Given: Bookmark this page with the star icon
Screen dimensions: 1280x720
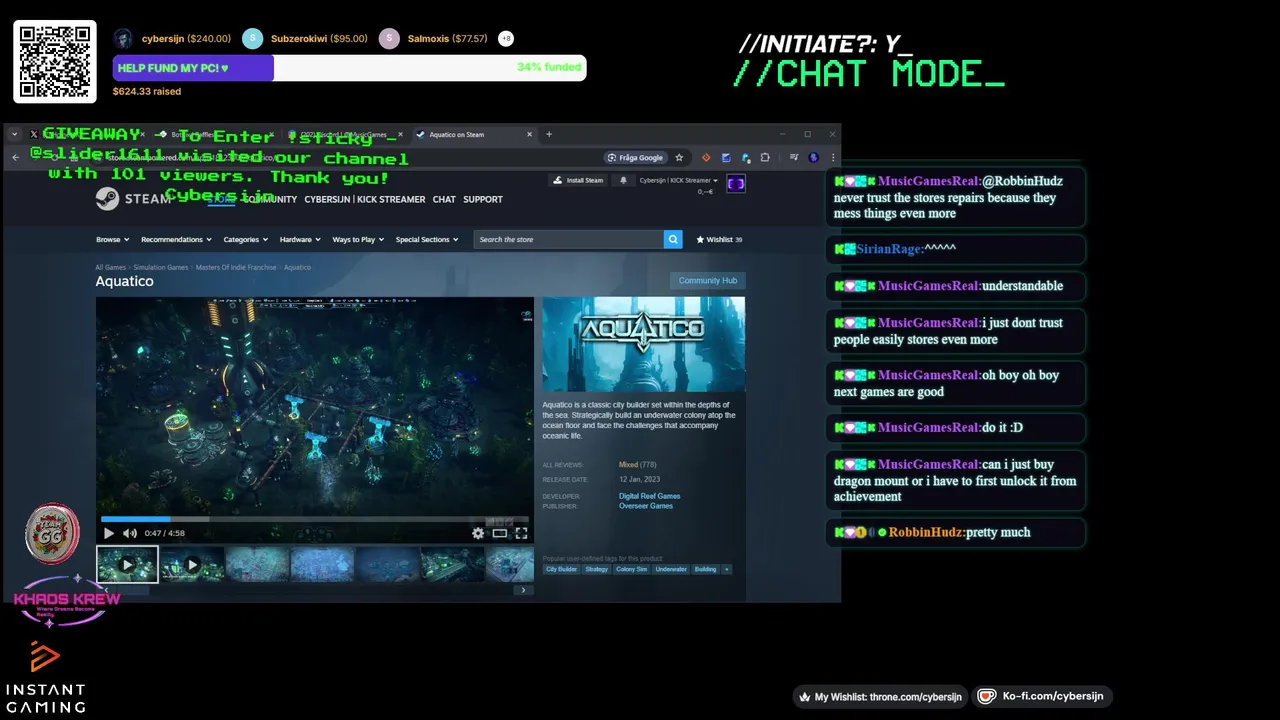Looking at the screenshot, I should (679, 157).
